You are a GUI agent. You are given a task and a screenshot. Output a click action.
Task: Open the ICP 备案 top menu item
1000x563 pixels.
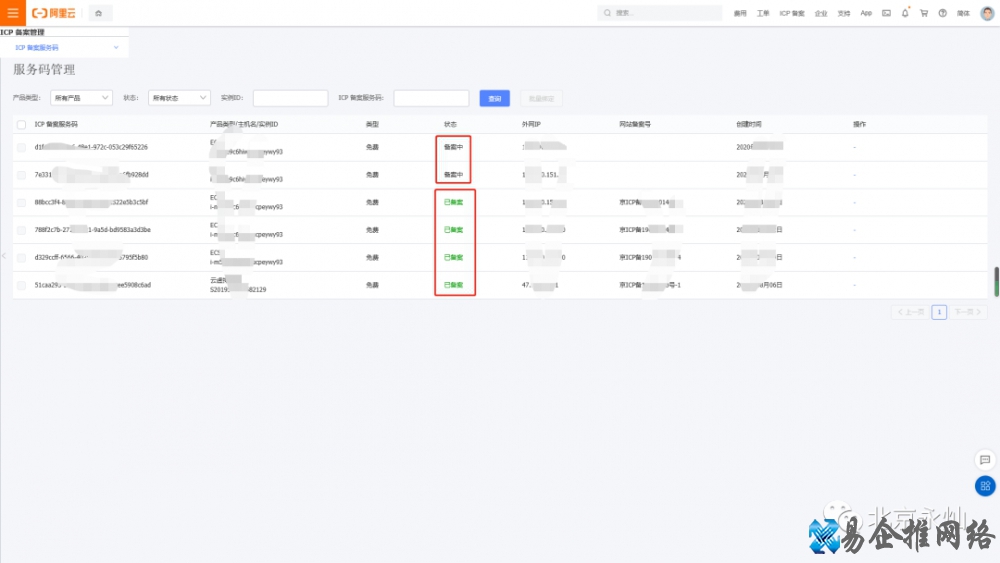point(792,14)
